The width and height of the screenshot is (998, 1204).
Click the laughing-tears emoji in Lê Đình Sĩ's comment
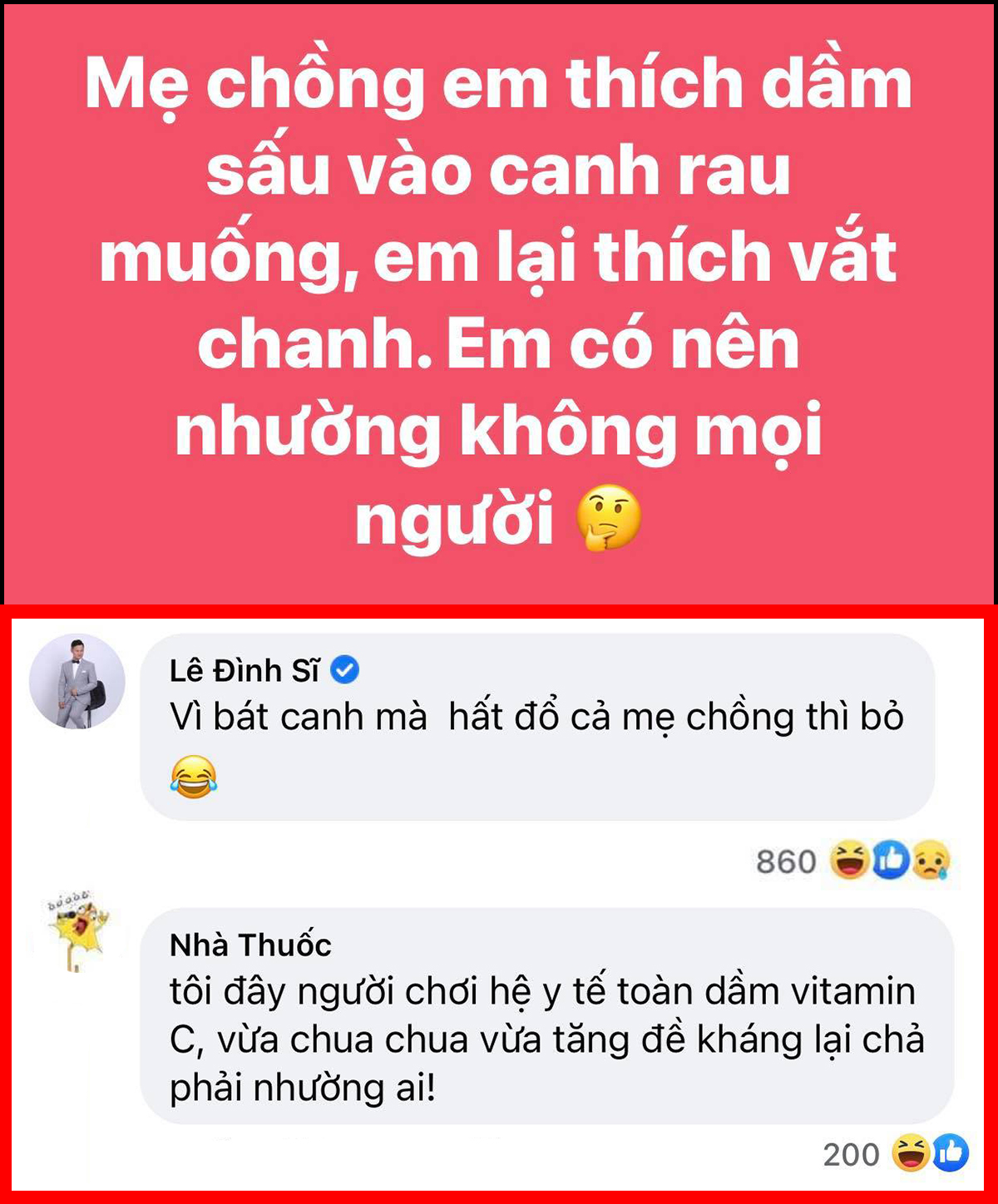(194, 777)
